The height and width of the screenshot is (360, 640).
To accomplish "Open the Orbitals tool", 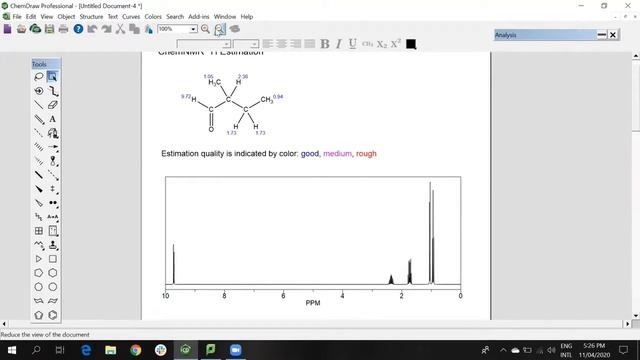I will [53, 161].
